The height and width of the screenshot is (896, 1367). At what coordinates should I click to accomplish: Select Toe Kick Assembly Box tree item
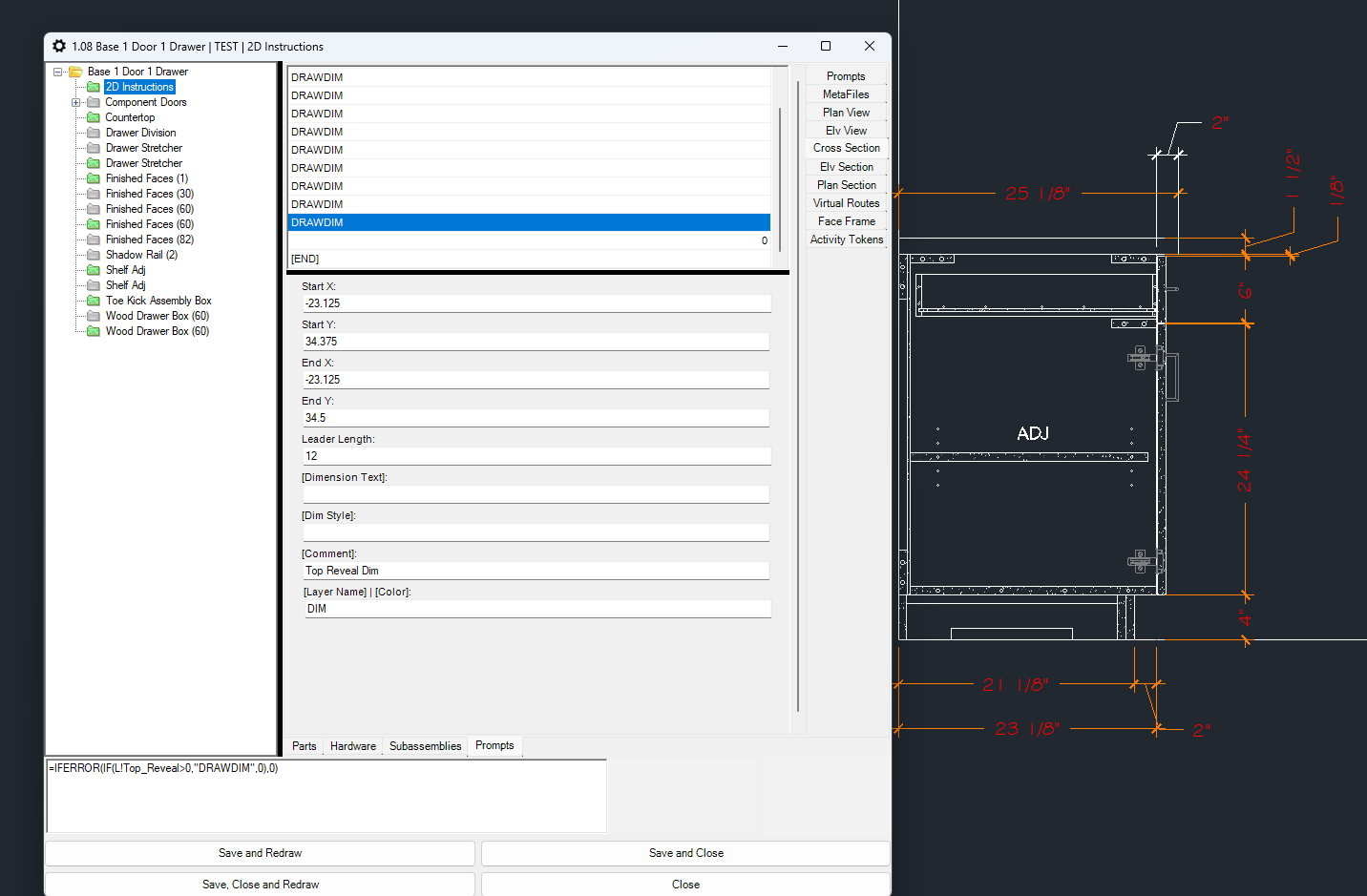point(158,301)
